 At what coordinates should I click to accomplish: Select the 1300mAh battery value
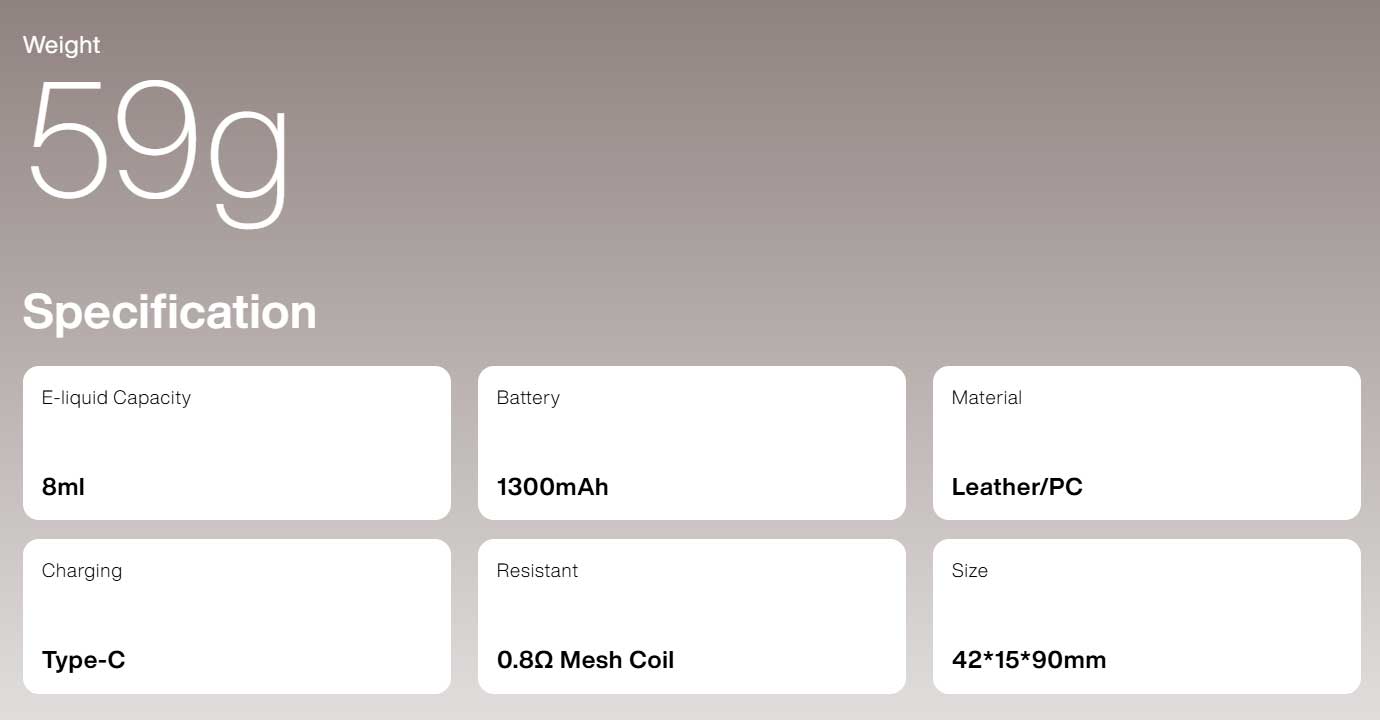pos(552,487)
